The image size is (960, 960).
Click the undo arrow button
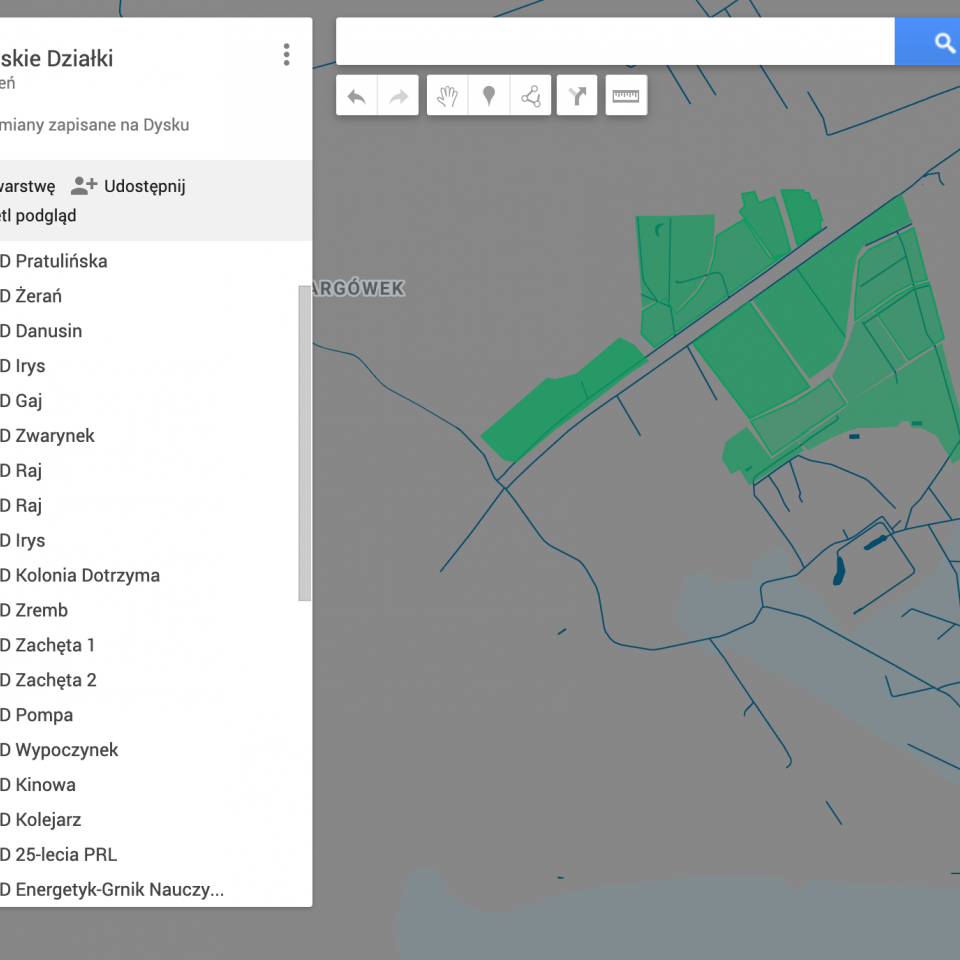(356, 97)
